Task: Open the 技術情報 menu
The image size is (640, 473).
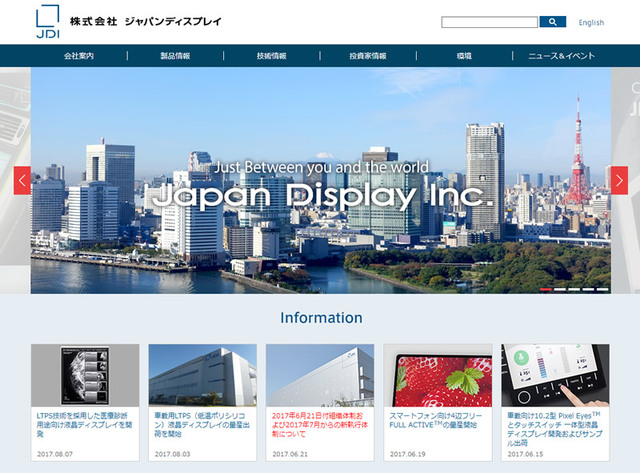Action: pyautogui.click(x=271, y=56)
